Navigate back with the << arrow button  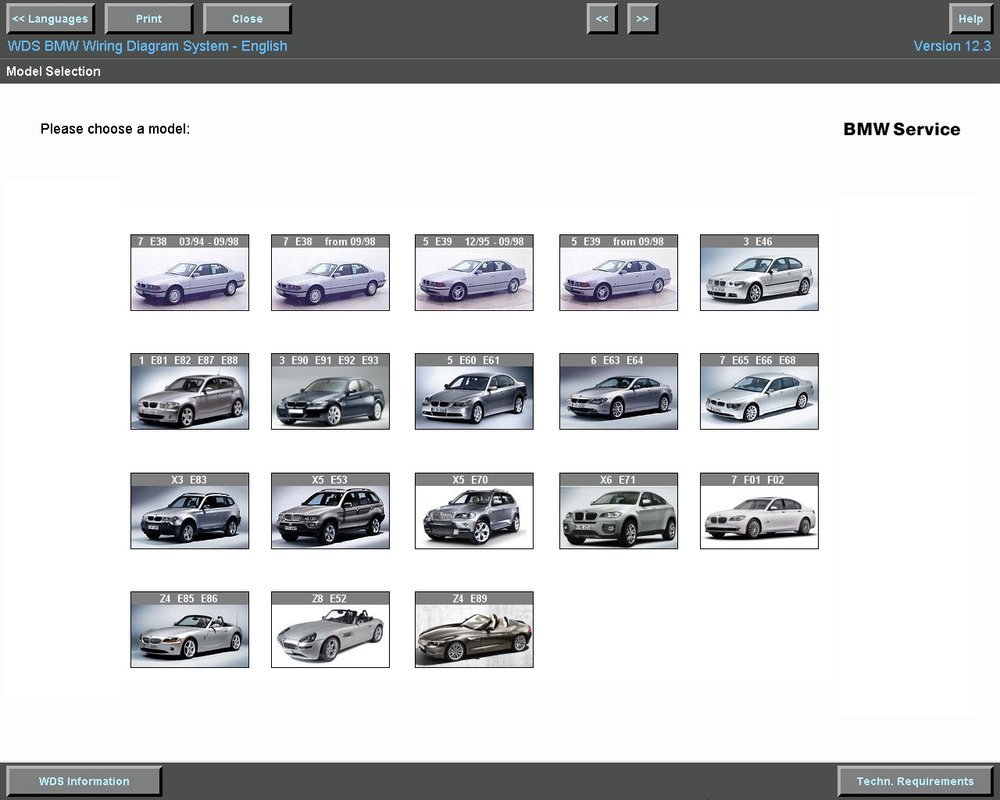coord(602,19)
